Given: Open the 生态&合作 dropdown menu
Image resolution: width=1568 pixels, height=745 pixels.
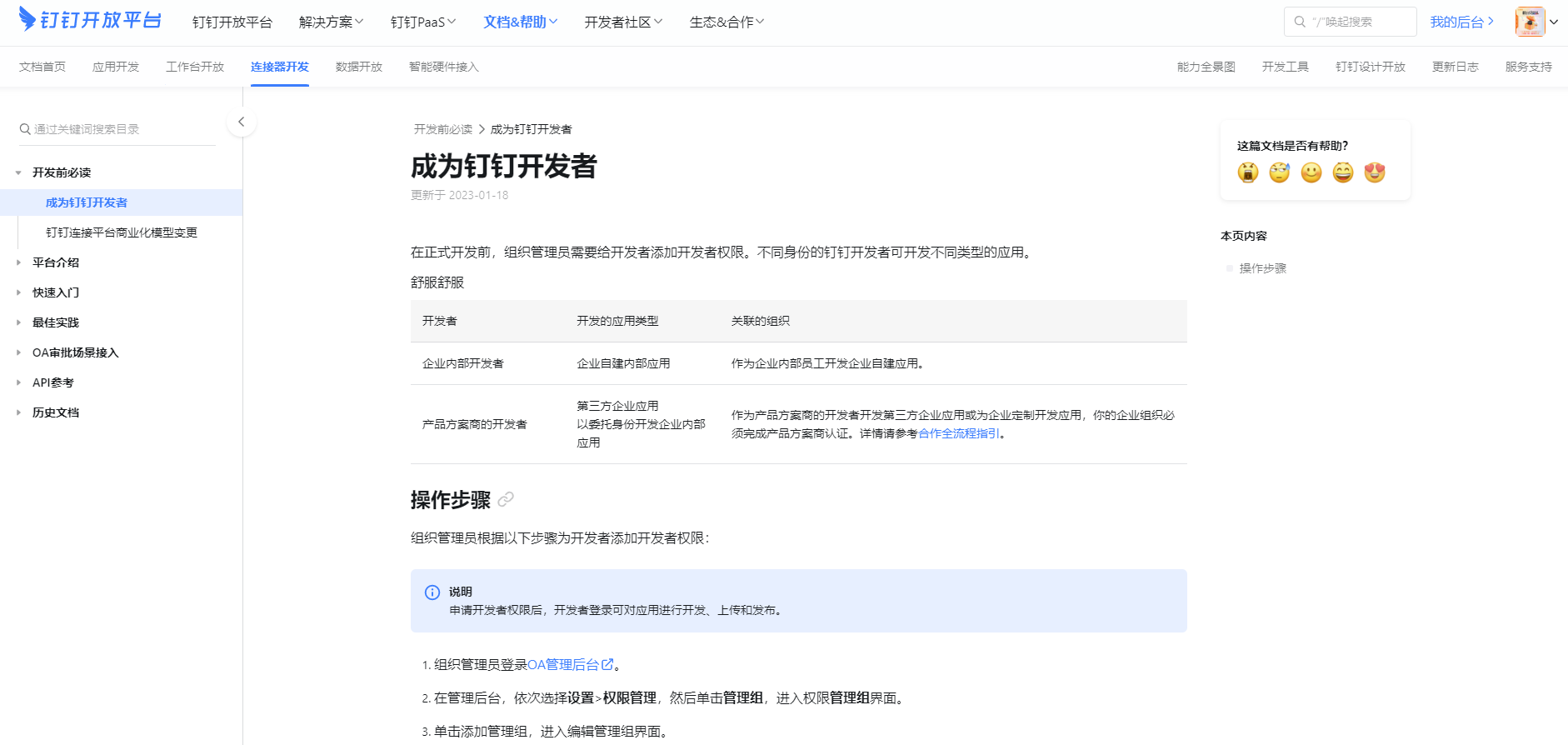Looking at the screenshot, I should [x=727, y=22].
